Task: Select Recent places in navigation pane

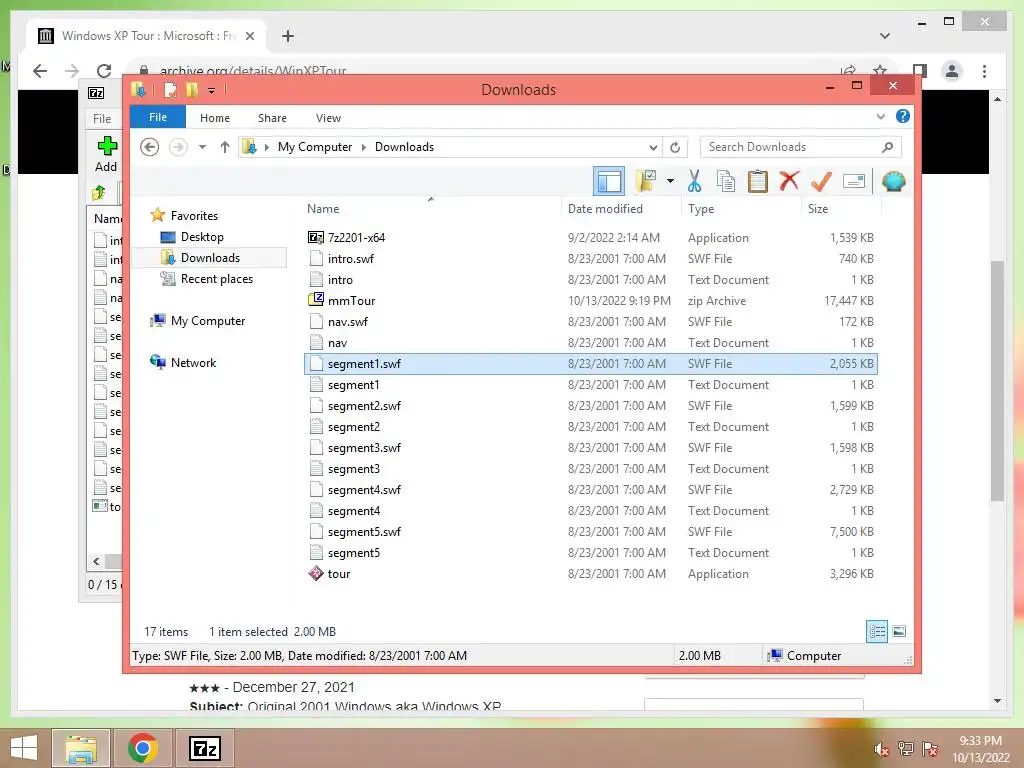Action: point(216,279)
